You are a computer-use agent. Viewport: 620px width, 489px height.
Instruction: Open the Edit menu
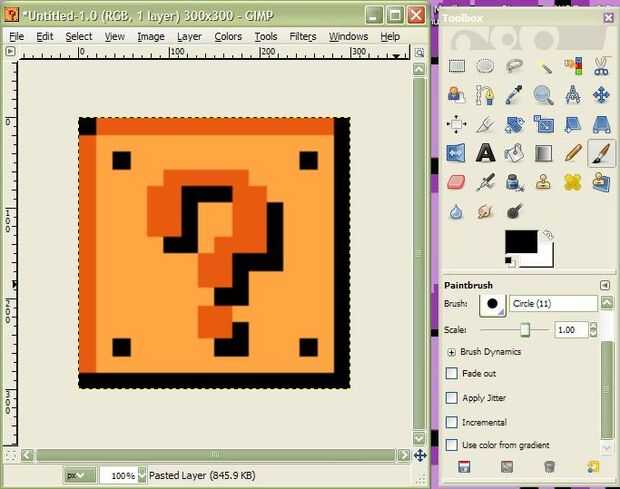click(45, 36)
